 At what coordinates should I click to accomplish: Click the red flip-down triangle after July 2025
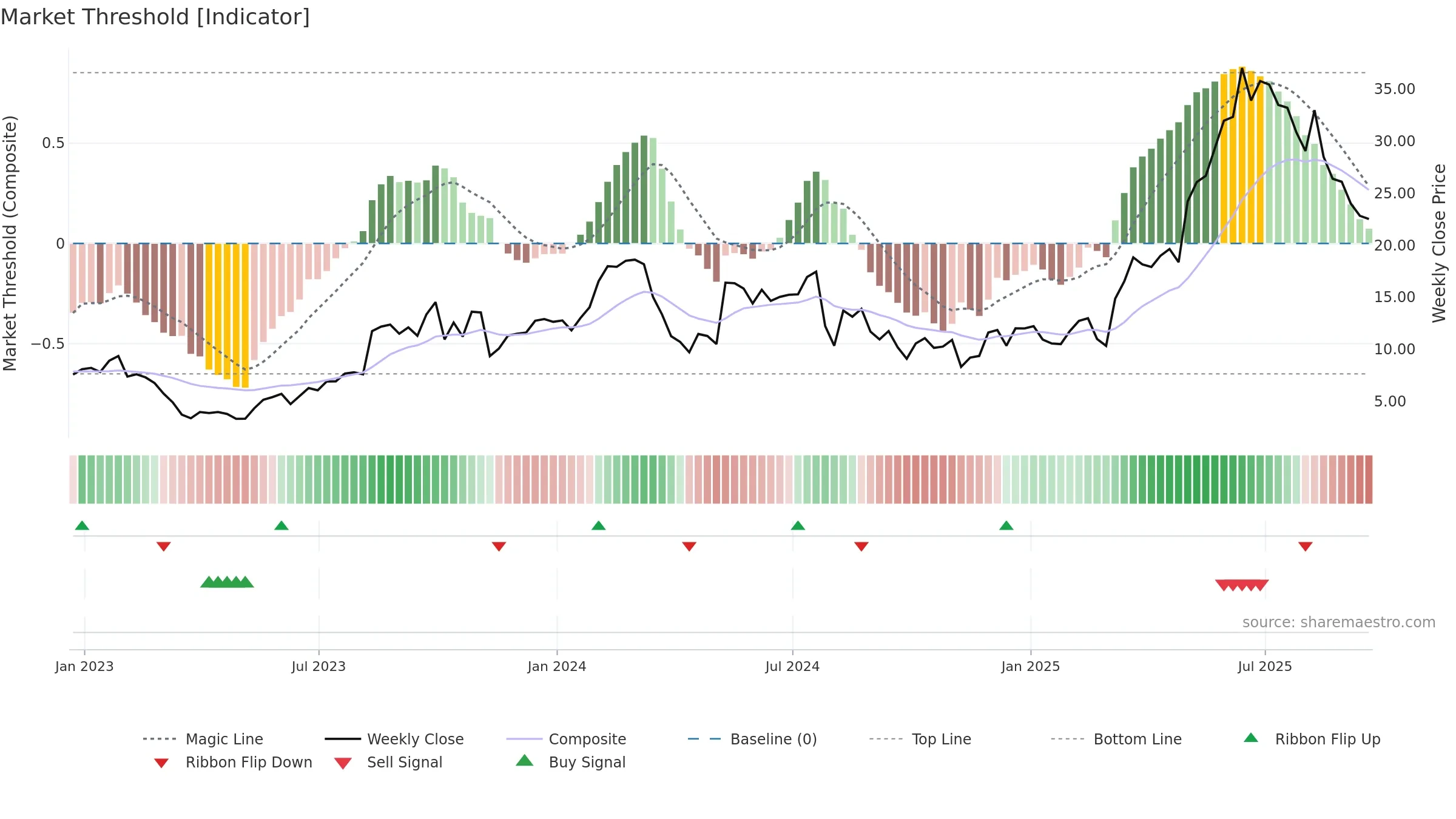coord(1306,547)
